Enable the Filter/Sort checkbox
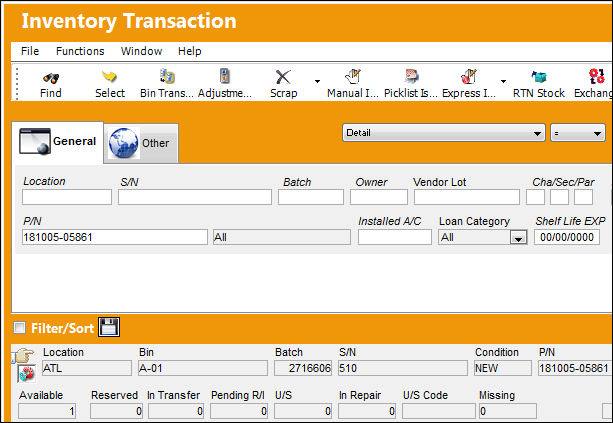This screenshot has height=423, width=613. coord(19,327)
